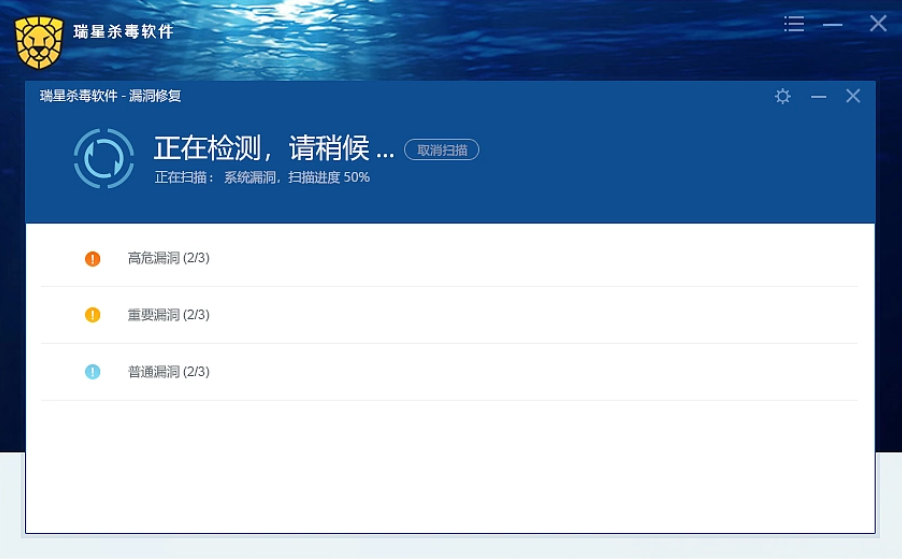The image size is (902, 559).
Task: Cancel the scan with 取消扫描 button
Action: [442, 150]
